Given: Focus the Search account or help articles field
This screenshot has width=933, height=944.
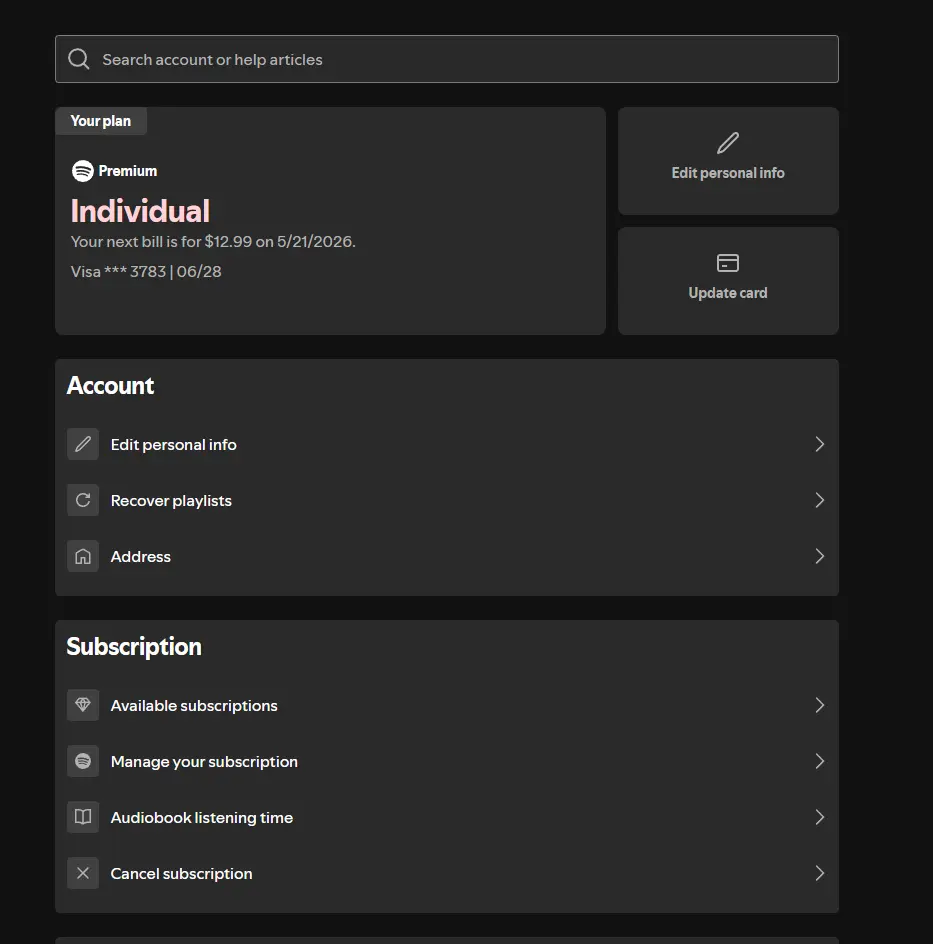Looking at the screenshot, I should click(x=447, y=59).
